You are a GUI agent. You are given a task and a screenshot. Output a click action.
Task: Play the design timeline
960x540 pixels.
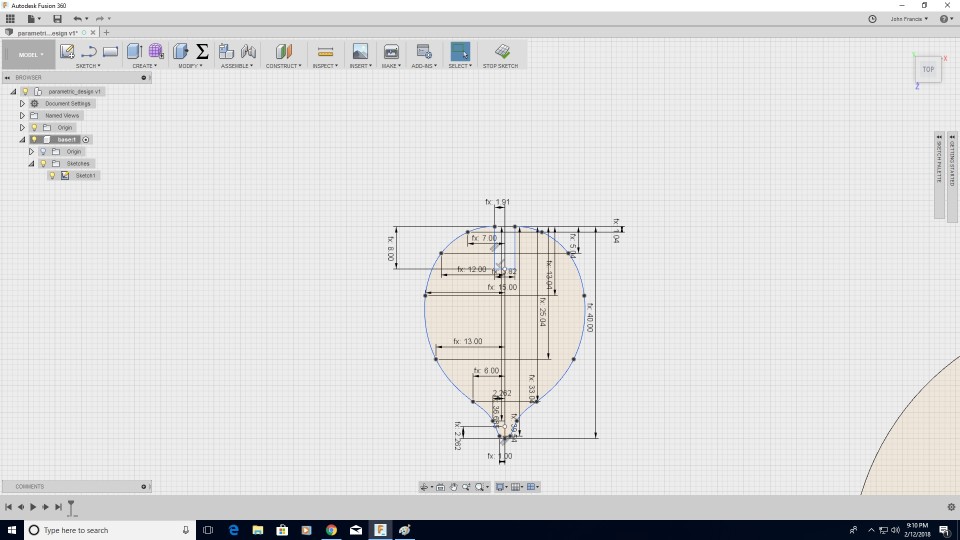(x=33, y=507)
